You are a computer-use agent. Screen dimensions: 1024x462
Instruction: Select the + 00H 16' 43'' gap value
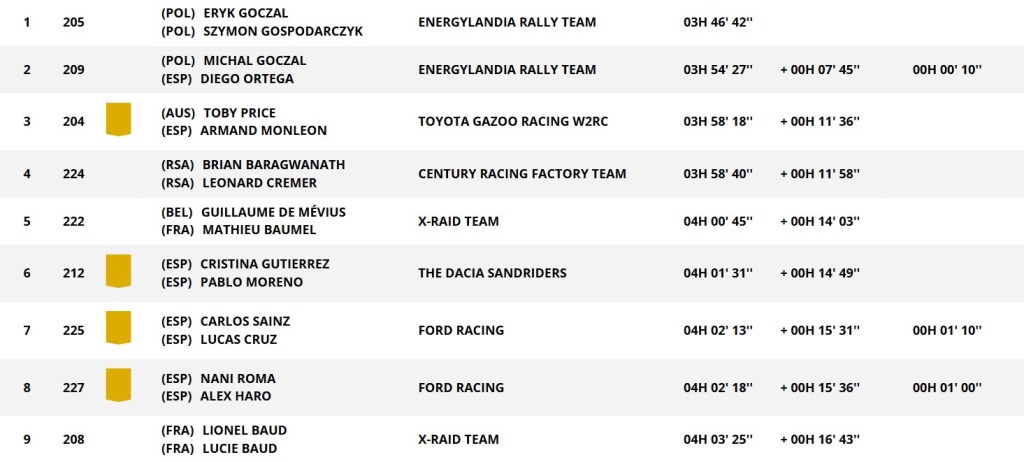tap(819, 439)
